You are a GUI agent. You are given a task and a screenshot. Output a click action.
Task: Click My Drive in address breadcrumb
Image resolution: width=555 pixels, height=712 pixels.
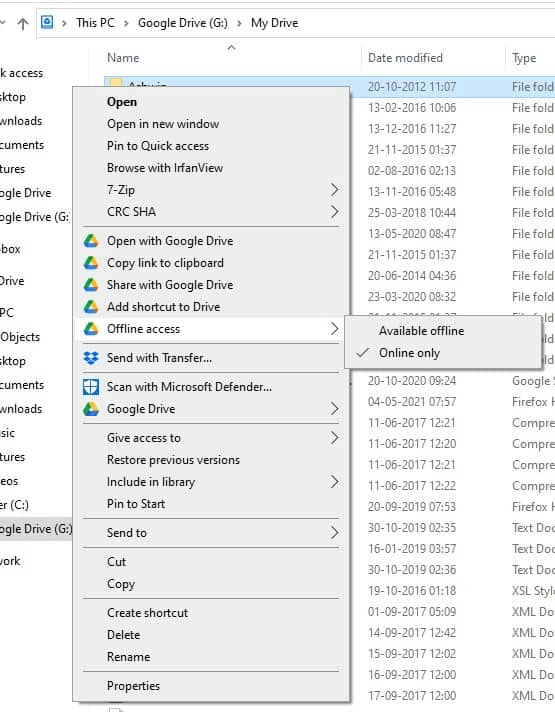click(x=274, y=23)
